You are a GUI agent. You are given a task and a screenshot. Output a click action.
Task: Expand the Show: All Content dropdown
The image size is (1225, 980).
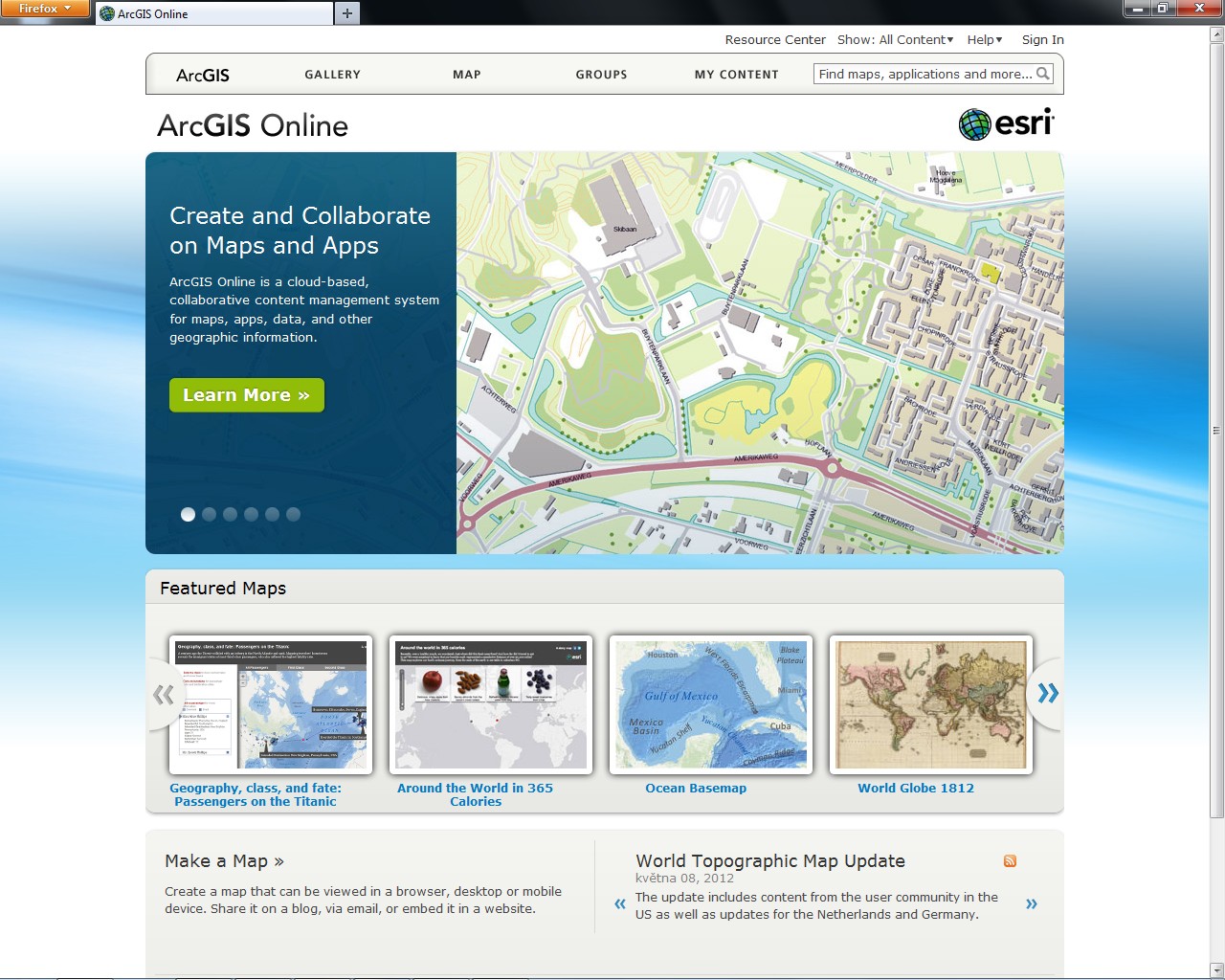click(895, 40)
